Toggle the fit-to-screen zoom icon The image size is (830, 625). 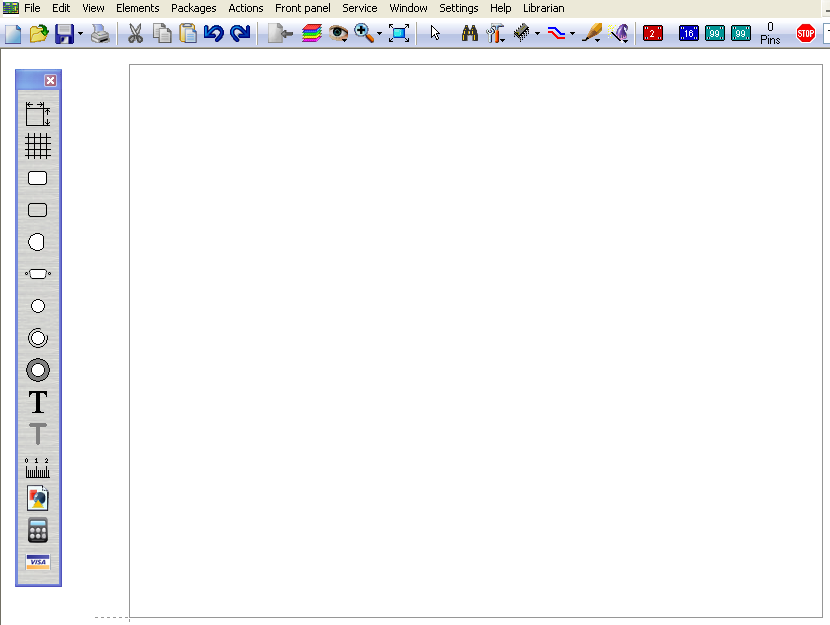399,34
